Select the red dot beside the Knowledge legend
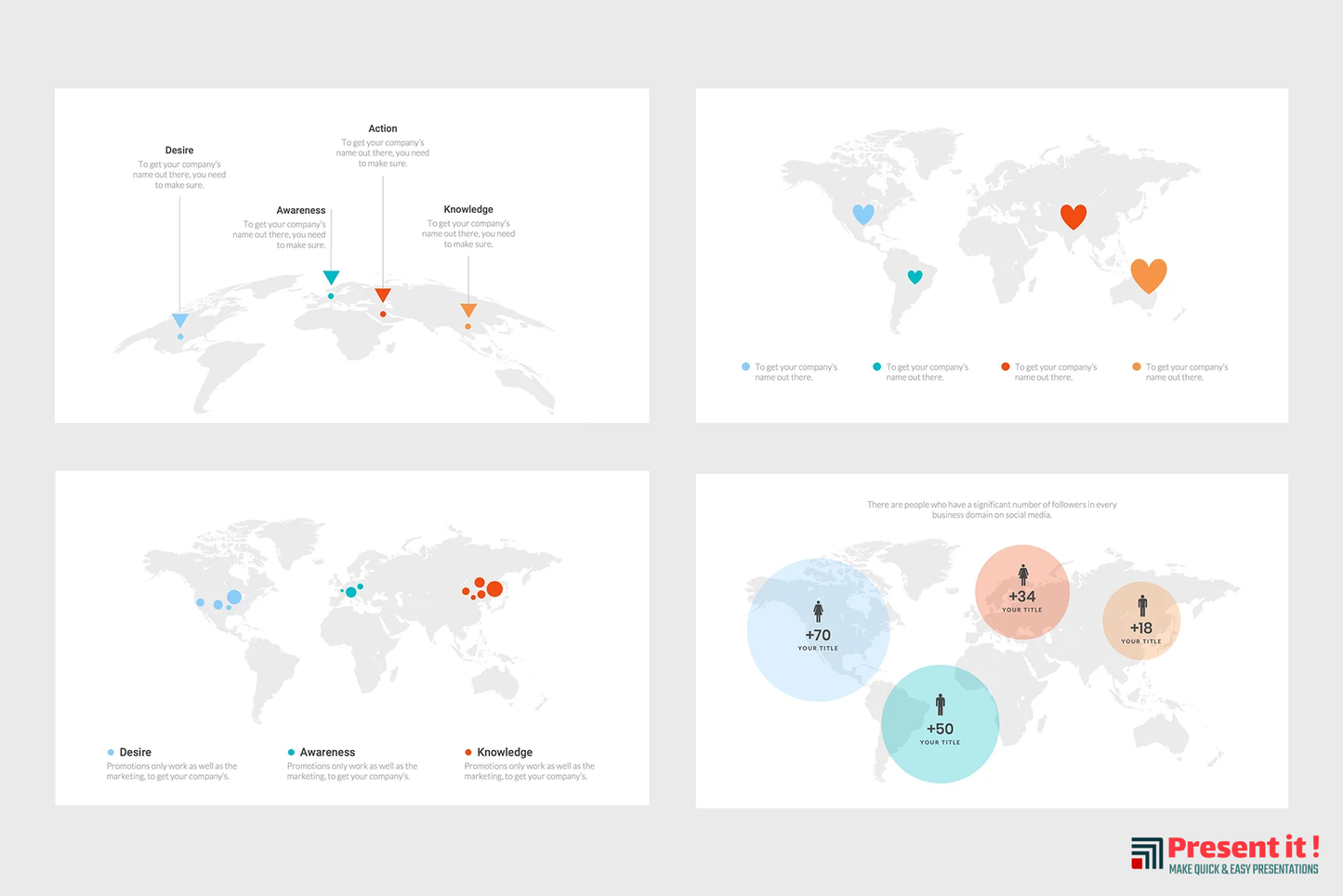This screenshot has width=1343, height=896. [x=468, y=752]
